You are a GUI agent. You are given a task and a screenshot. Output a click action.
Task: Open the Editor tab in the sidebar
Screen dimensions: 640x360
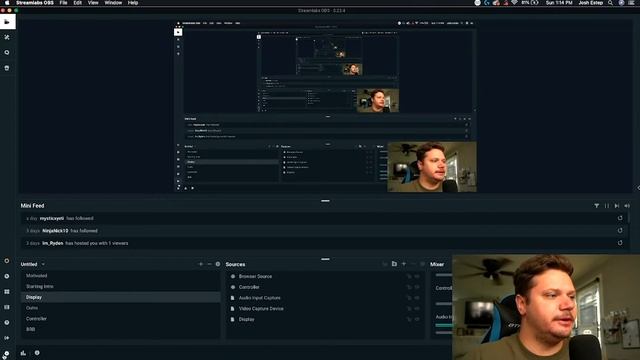(7, 22)
